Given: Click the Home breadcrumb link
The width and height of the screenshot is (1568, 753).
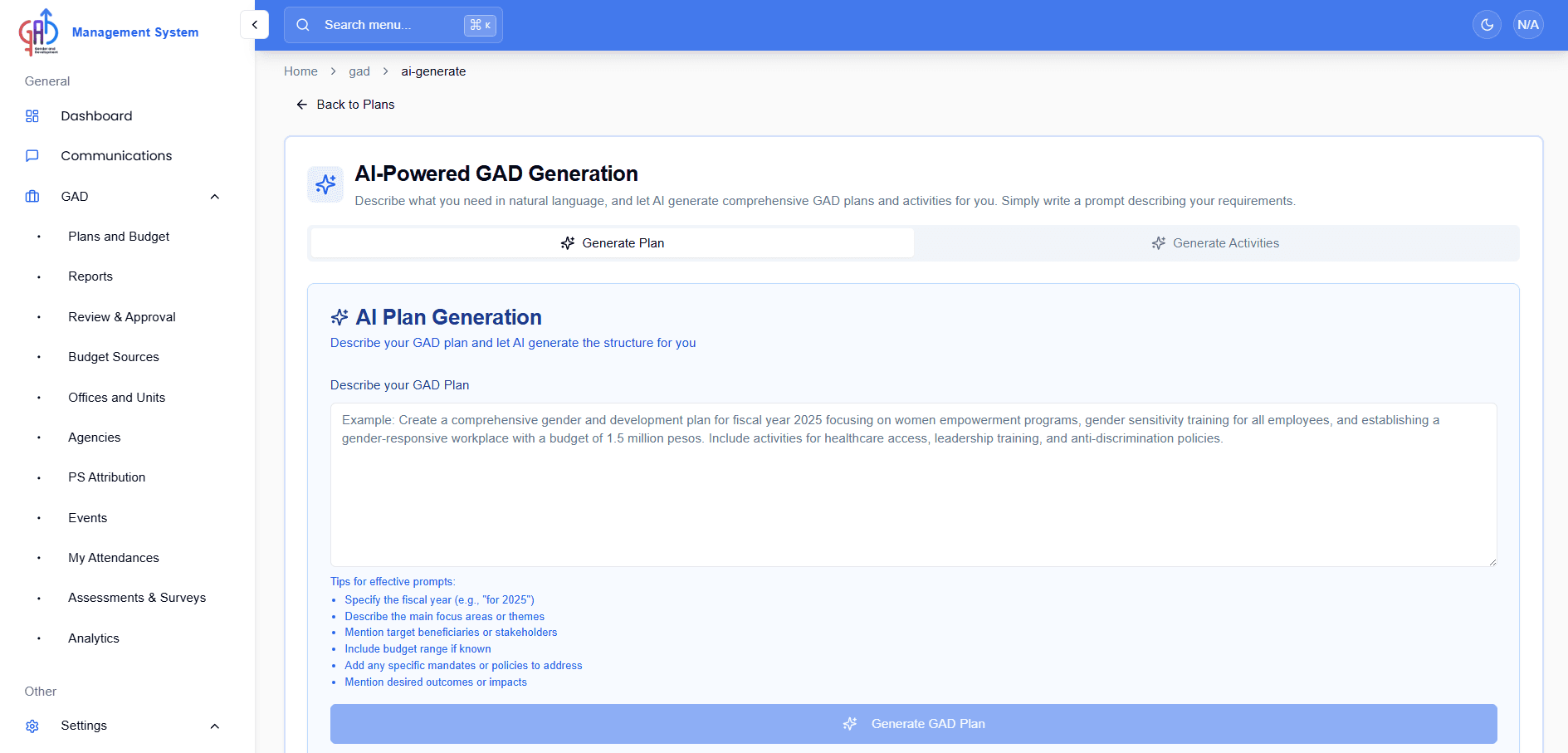Looking at the screenshot, I should (300, 71).
